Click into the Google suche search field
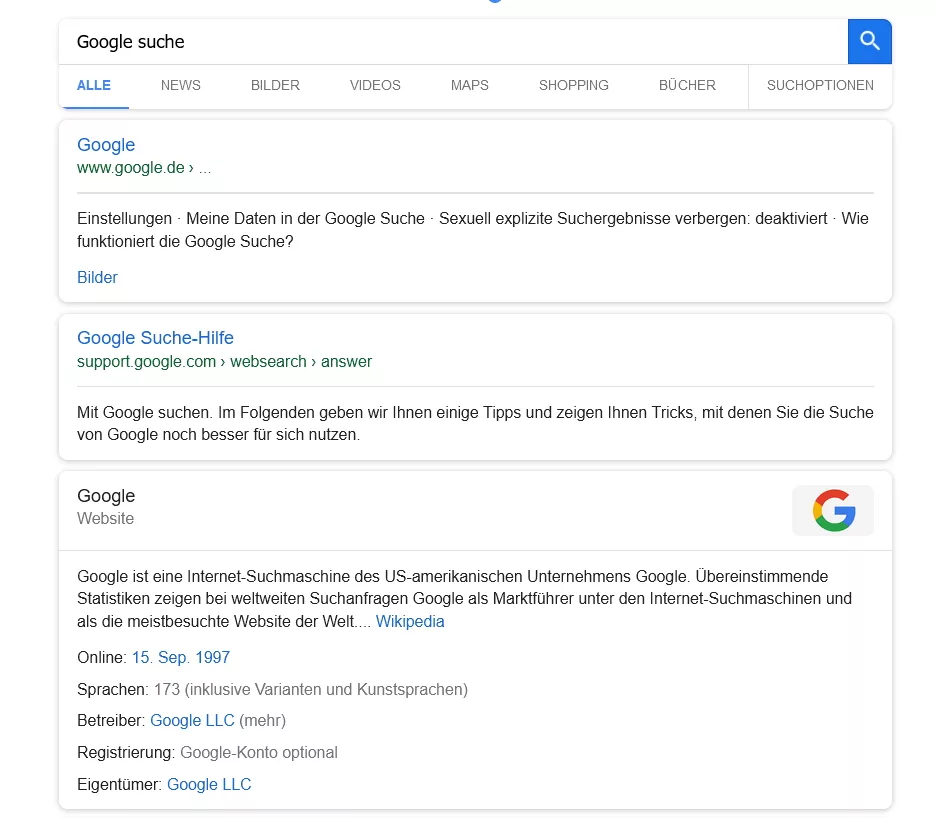This screenshot has width=936, height=818. point(450,42)
